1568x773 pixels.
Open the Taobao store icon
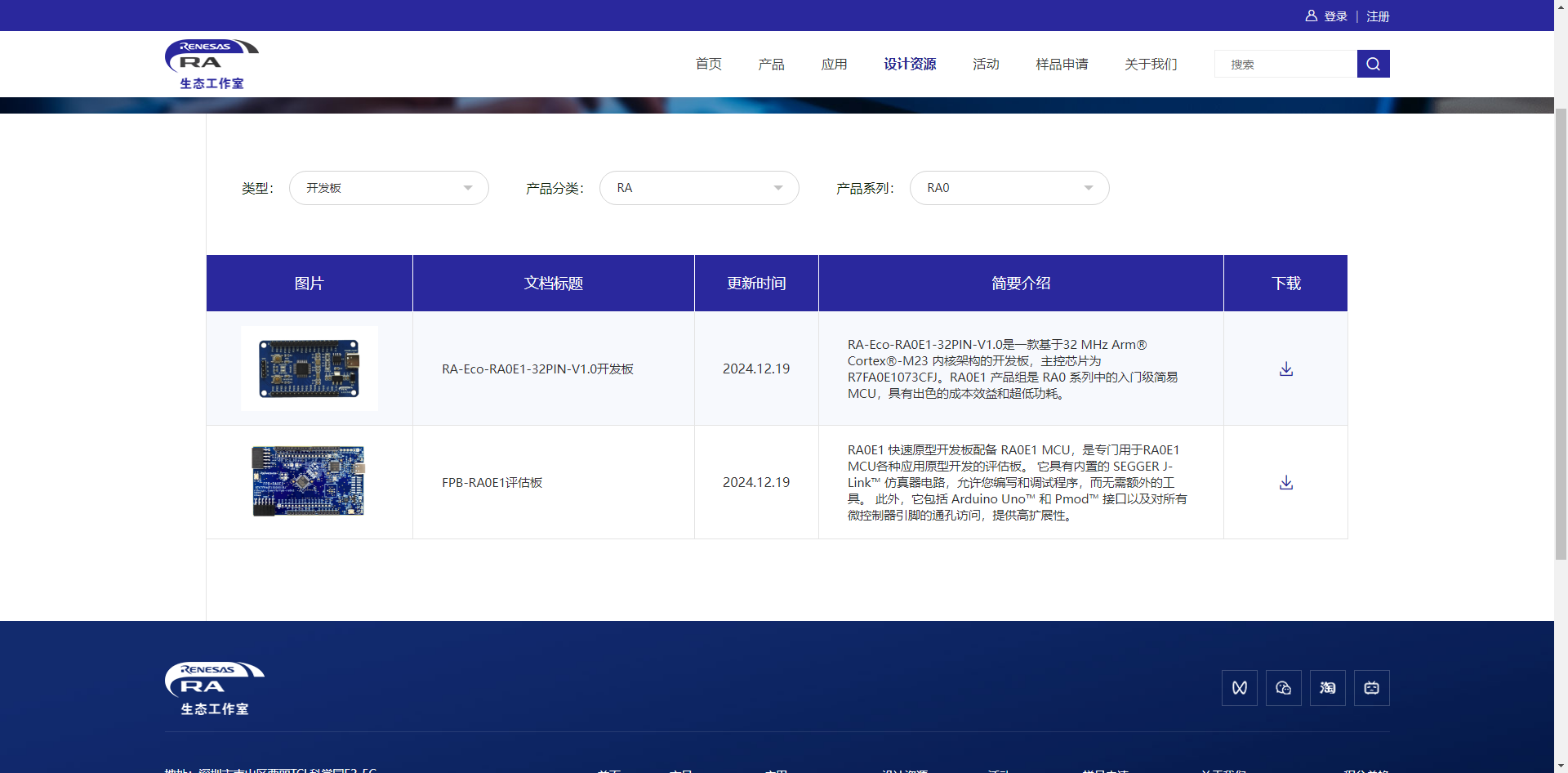tap(1327, 688)
